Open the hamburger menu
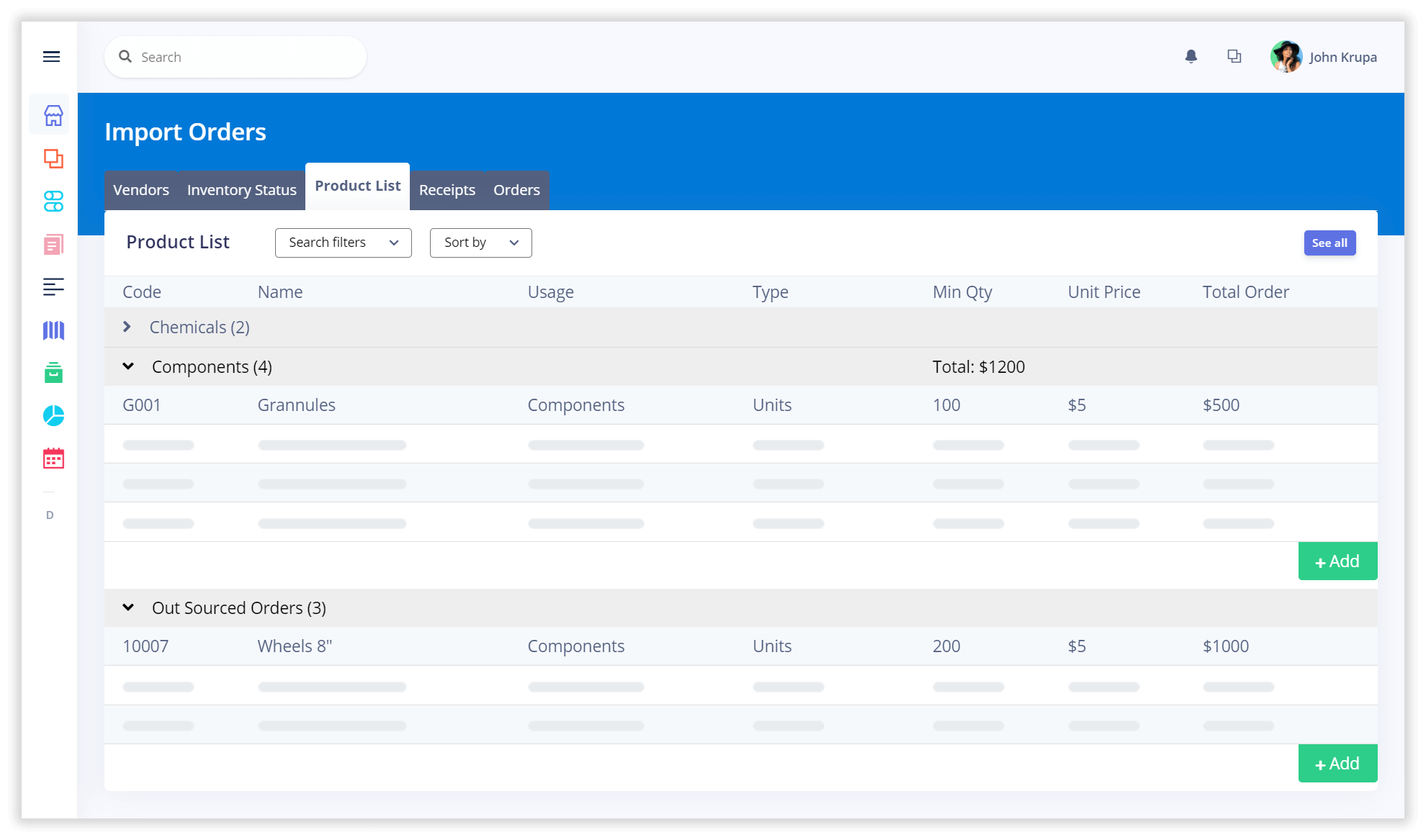This screenshot has width=1426, height=840. tap(51, 57)
